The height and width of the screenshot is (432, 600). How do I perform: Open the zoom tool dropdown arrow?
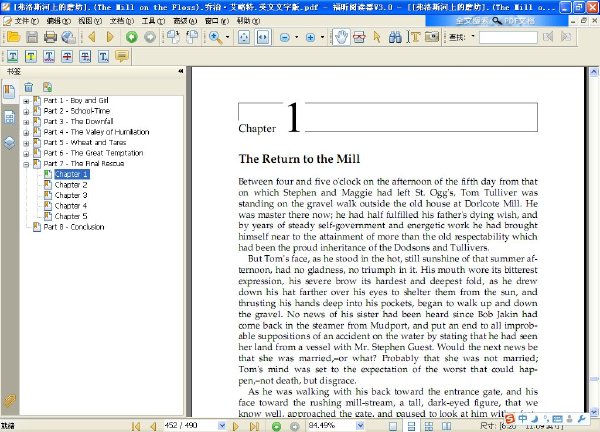tap(227, 37)
